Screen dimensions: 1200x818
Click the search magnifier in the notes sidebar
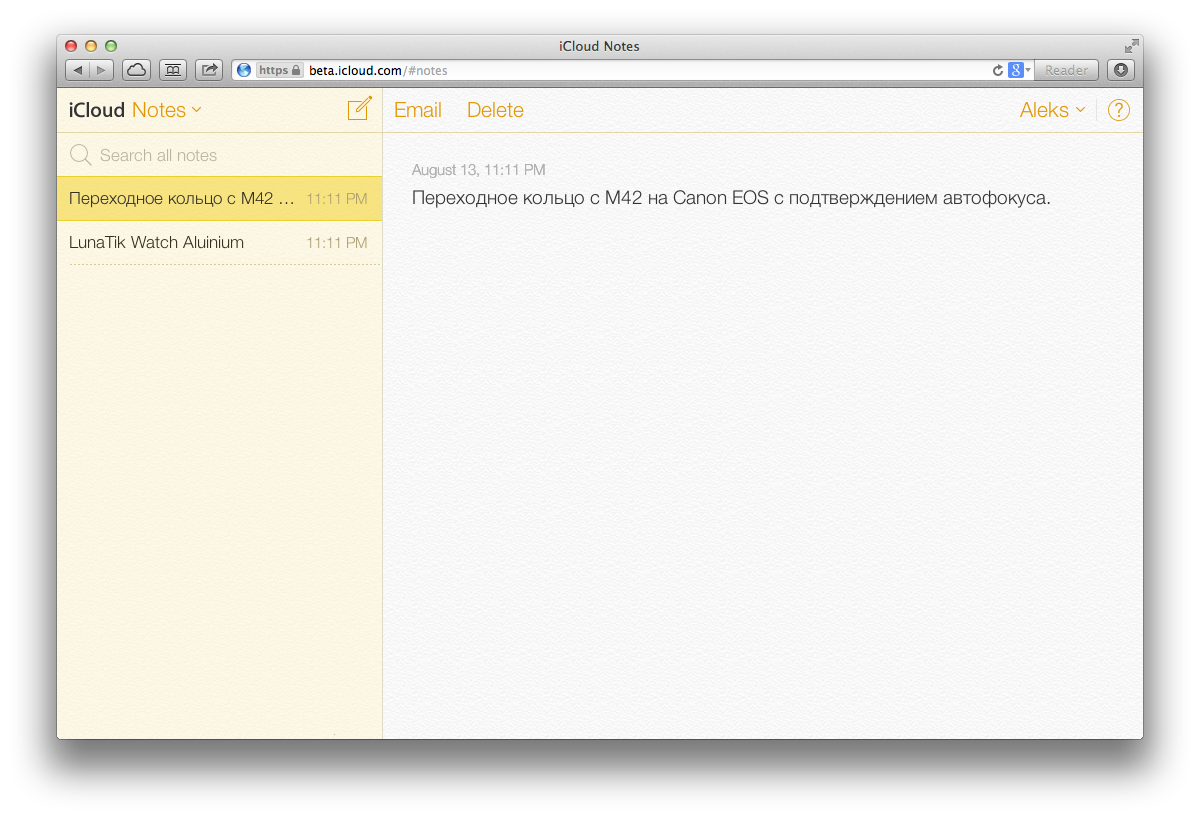coord(80,155)
